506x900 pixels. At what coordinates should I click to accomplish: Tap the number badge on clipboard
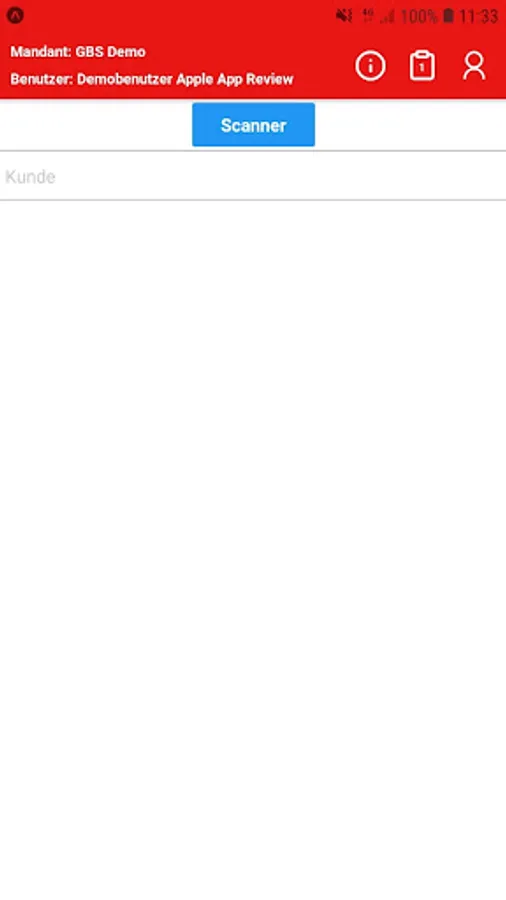click(x=422, y=68)
